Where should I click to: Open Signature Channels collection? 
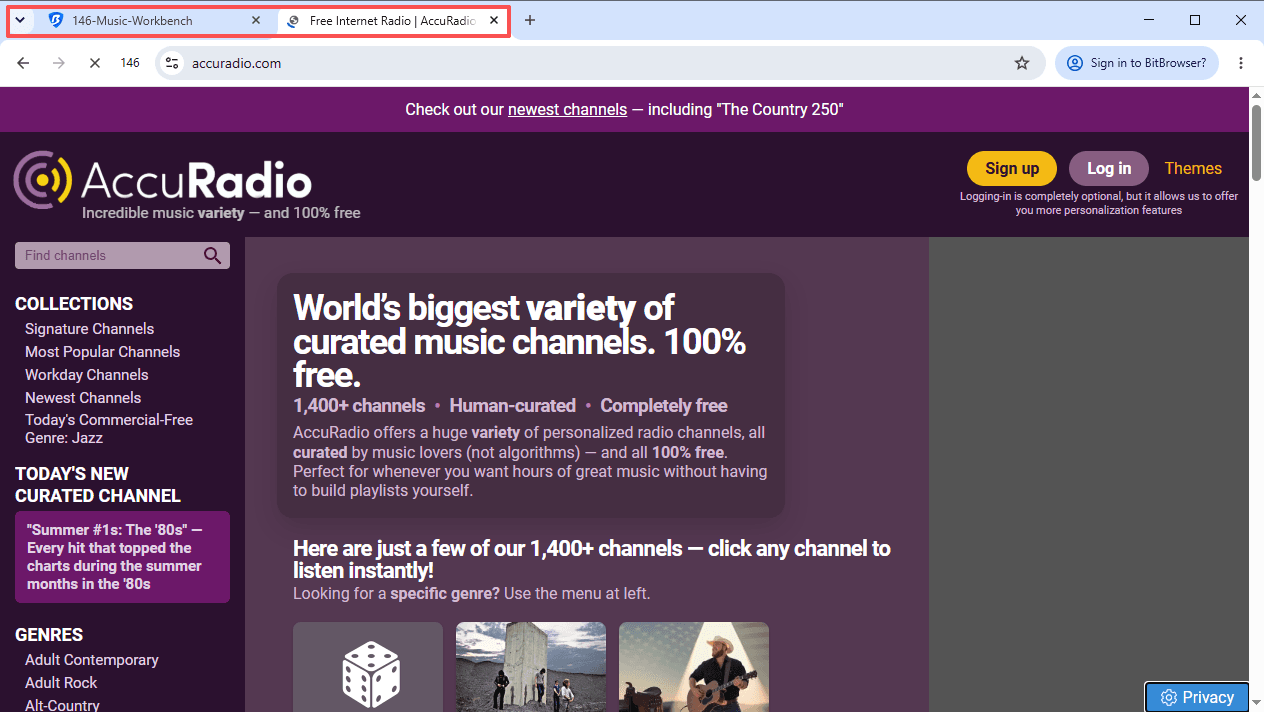click(89, 329)
